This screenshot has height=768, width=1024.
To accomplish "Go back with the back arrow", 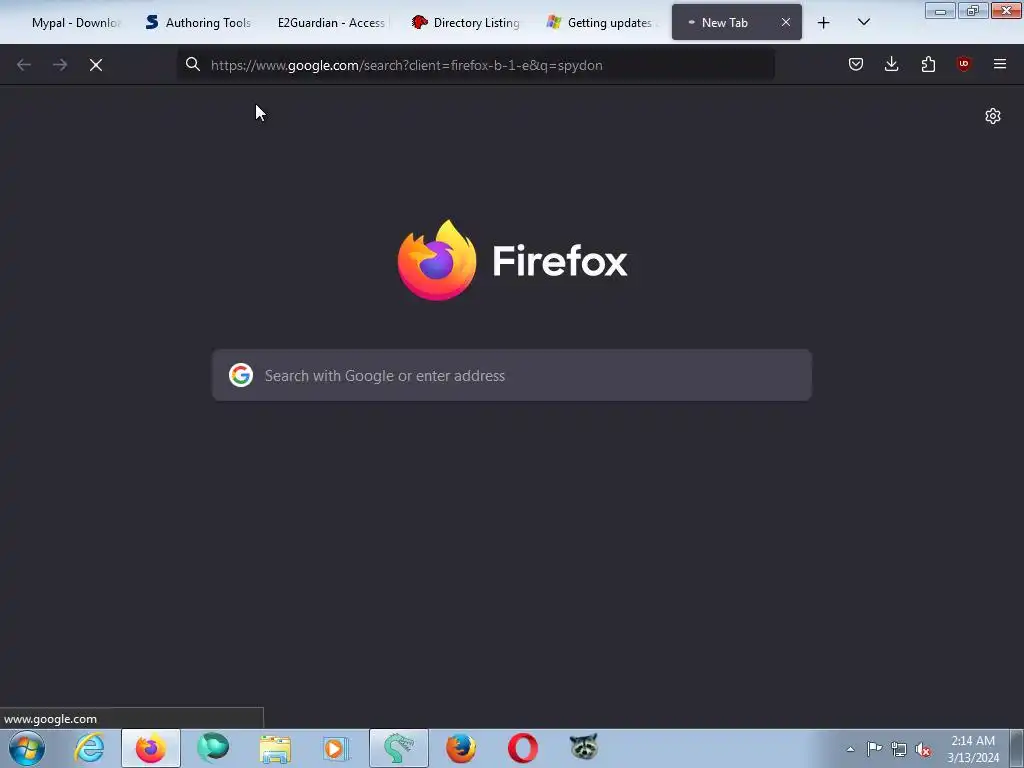I will coord(24,65).
